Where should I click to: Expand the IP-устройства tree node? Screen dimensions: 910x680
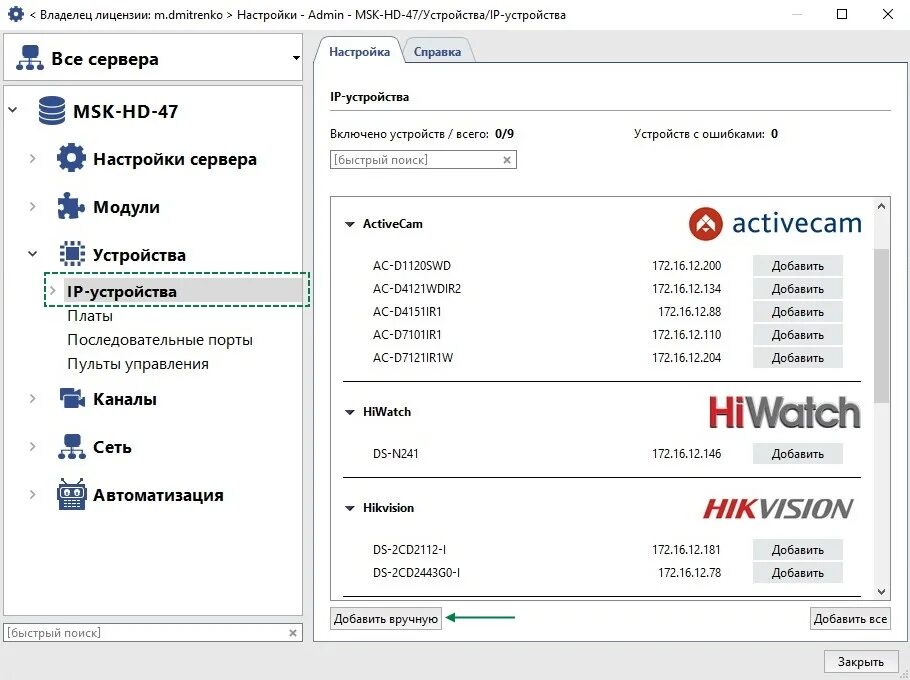[53, 290]
